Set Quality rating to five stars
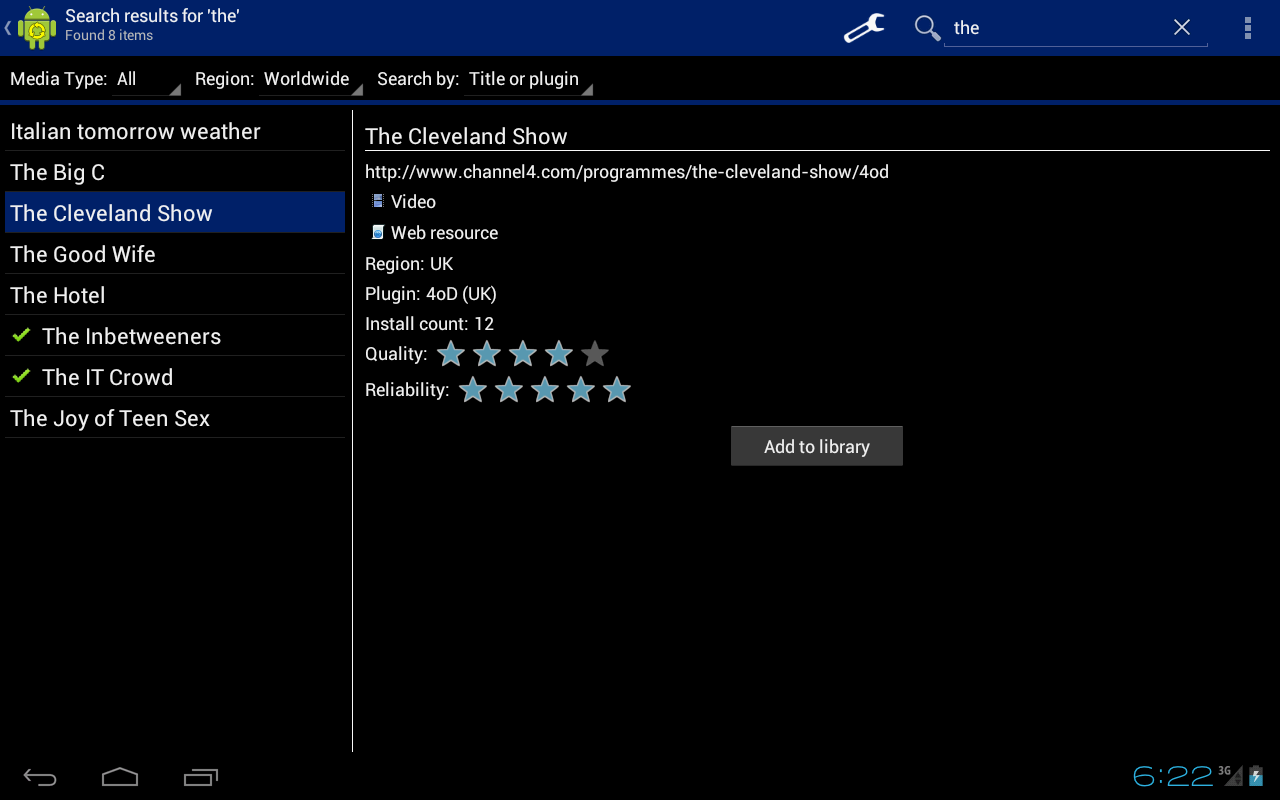This screenshot has width=1280, height=800. pos(595,353)
